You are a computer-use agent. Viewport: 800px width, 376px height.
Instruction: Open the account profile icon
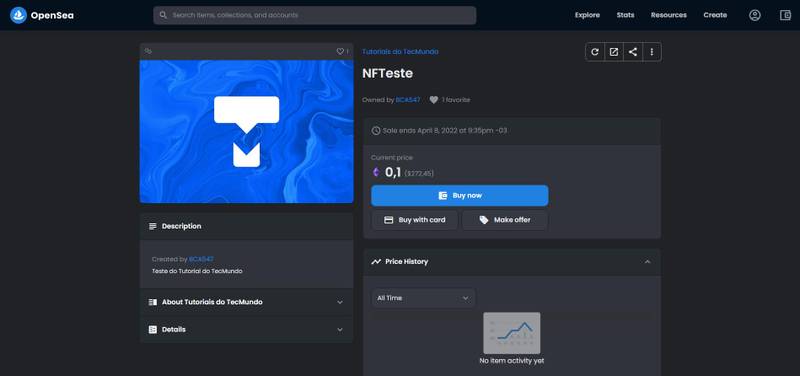755,15
